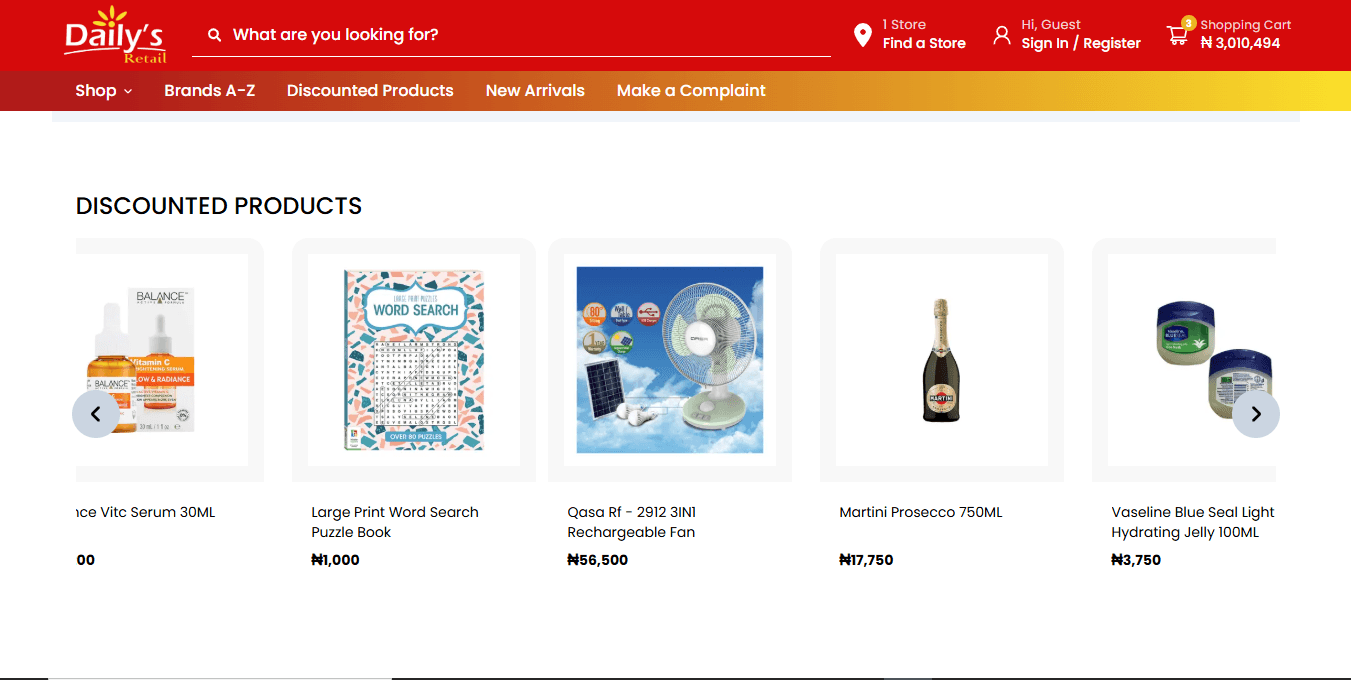
Task: Click Sign In / Register link
Action: tap(1081, 43)
